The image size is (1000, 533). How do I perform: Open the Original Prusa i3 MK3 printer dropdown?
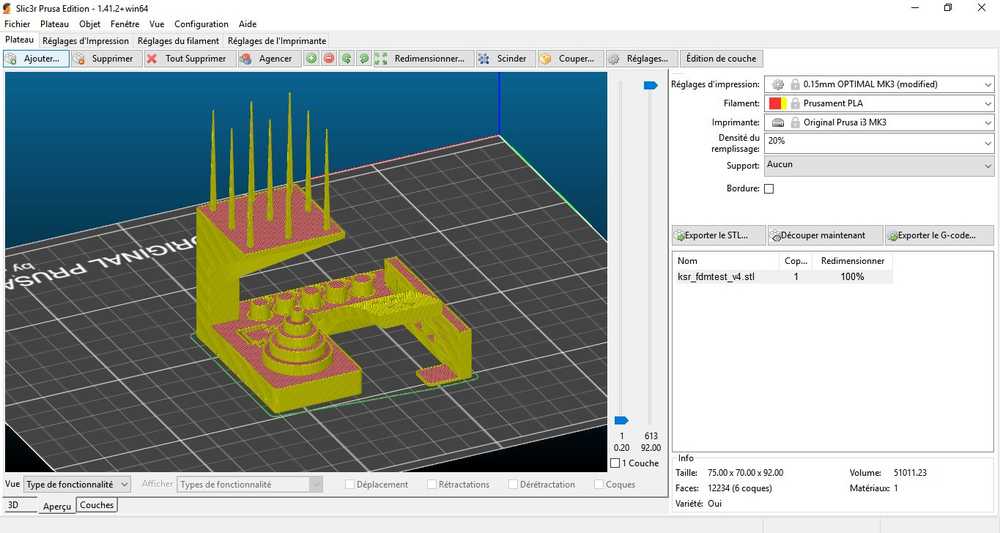pyautogui.click(x=879, y=122)
